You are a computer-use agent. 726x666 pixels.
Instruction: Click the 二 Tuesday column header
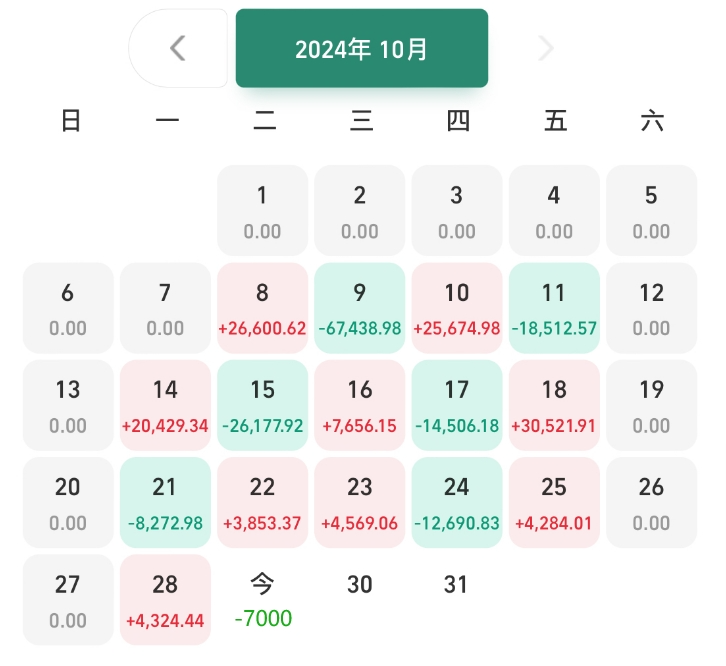pyautogui.click(x=264, y=120)
